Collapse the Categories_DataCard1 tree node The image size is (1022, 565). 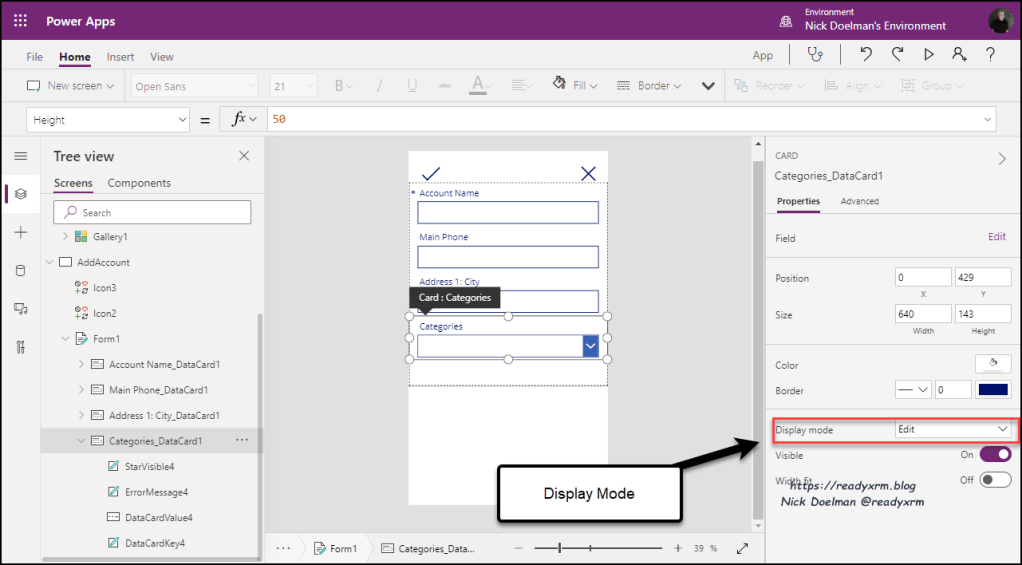[x=81, y=441]
